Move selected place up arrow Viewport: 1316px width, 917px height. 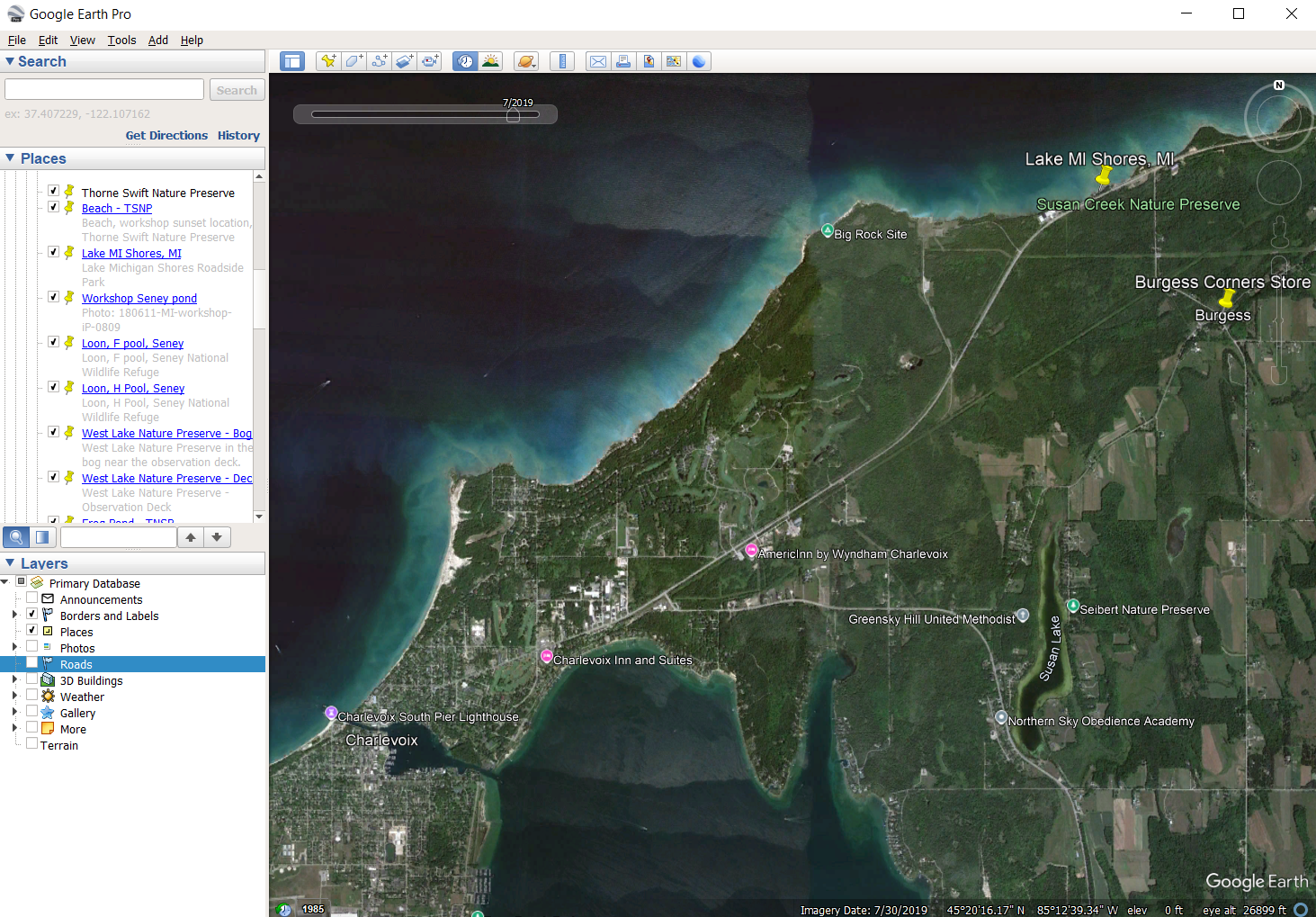(x=191, y=537)
